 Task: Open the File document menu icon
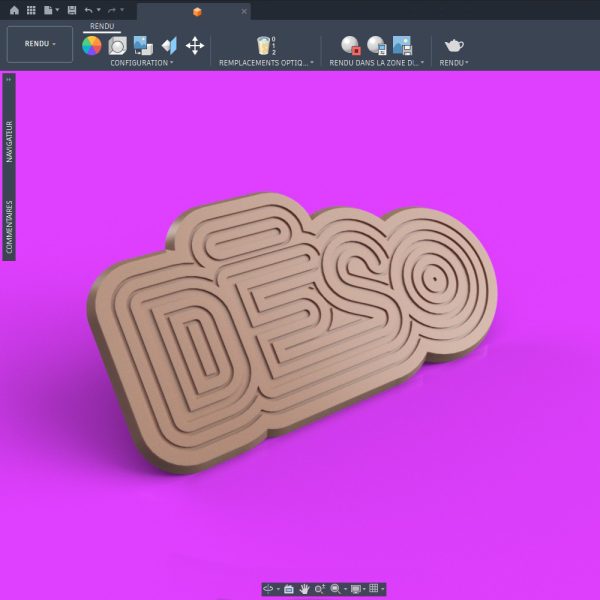coord(48,10)
